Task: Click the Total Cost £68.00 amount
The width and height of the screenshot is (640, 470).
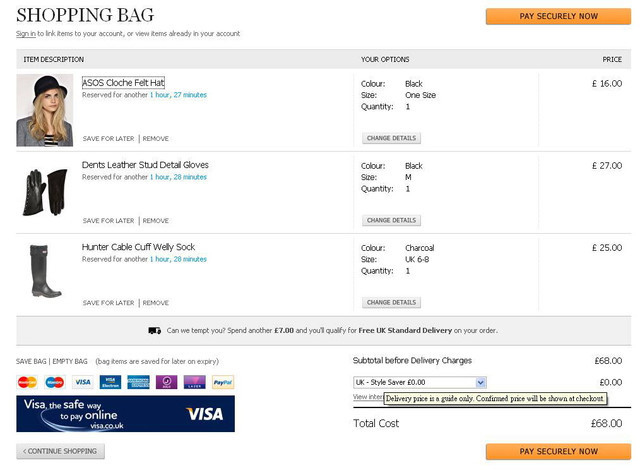Action: coord(607,423)
